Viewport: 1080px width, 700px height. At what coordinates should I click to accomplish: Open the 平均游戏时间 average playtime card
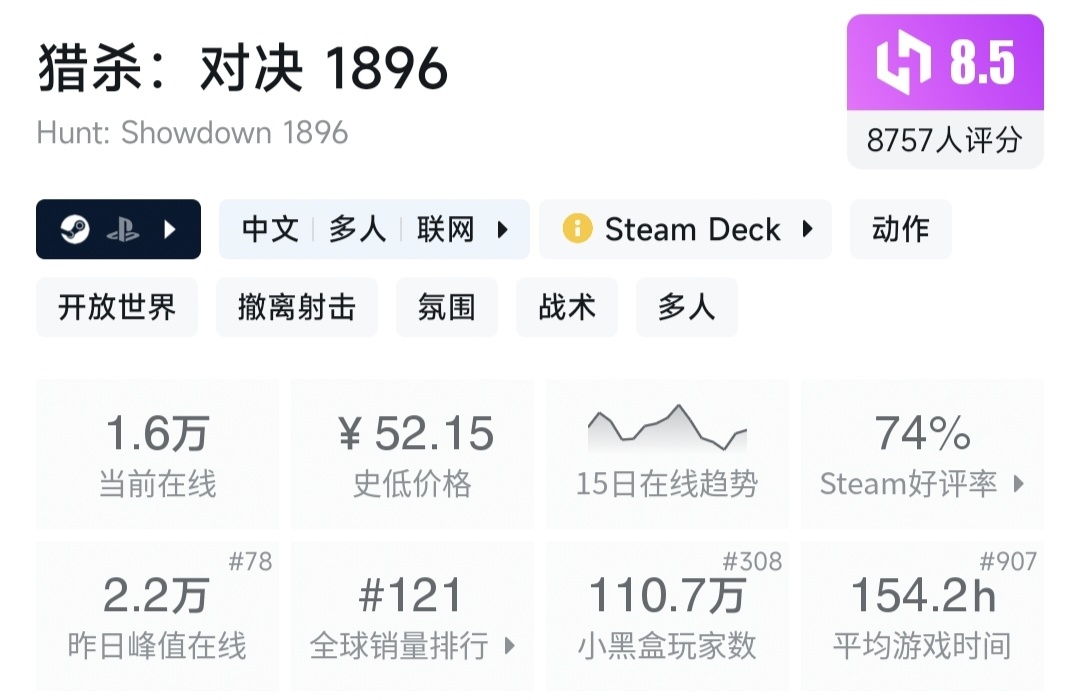tap(922, 615)
